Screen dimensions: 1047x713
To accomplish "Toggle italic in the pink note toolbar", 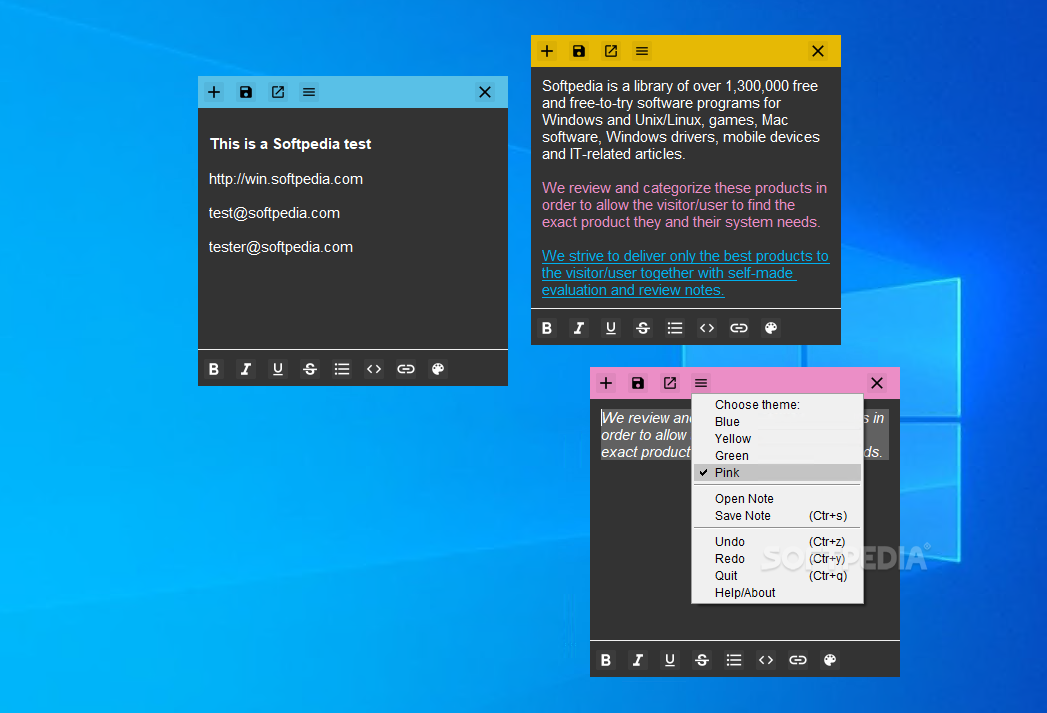I will pos(638,660).
